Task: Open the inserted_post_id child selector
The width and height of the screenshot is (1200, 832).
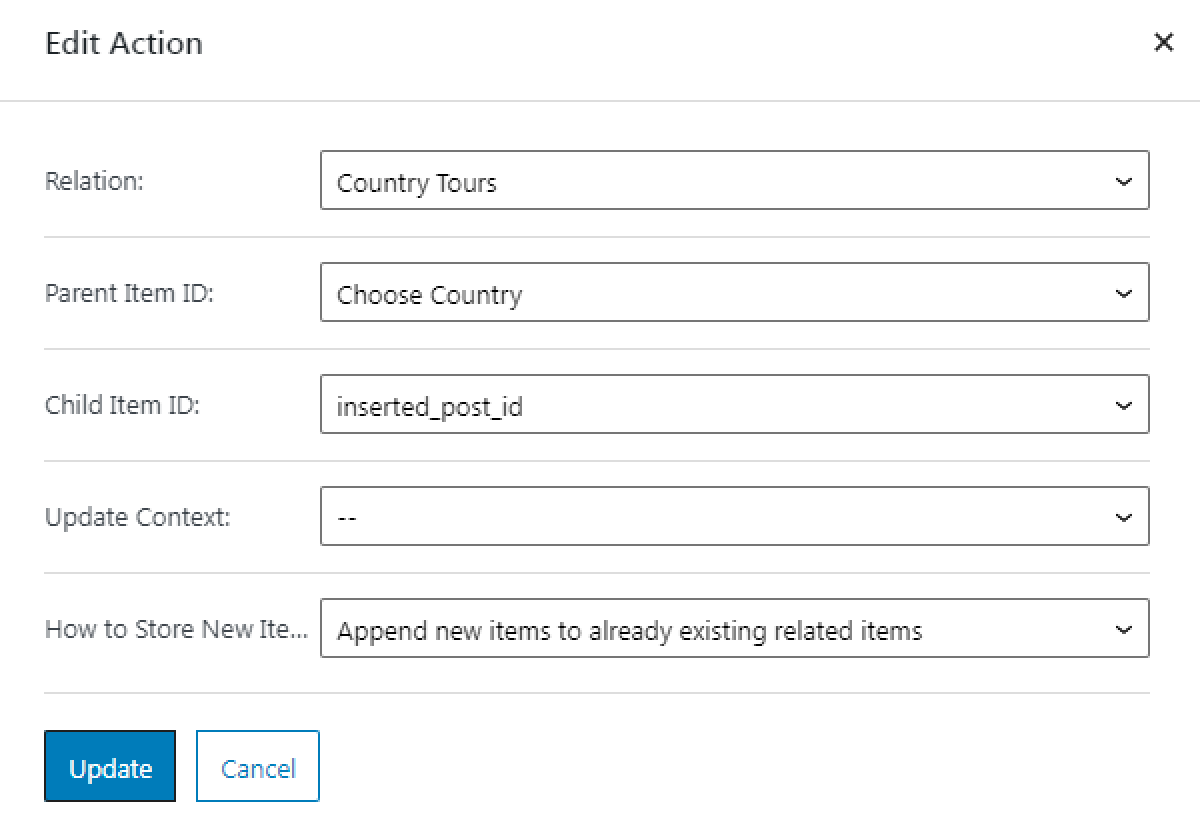Action: tap(700, 404)
